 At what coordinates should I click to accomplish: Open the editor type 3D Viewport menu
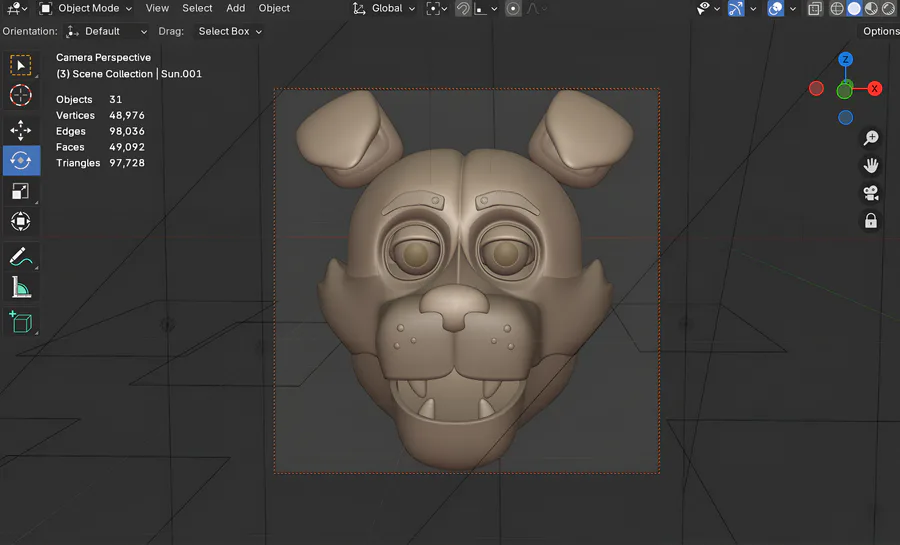coord(17,8)
